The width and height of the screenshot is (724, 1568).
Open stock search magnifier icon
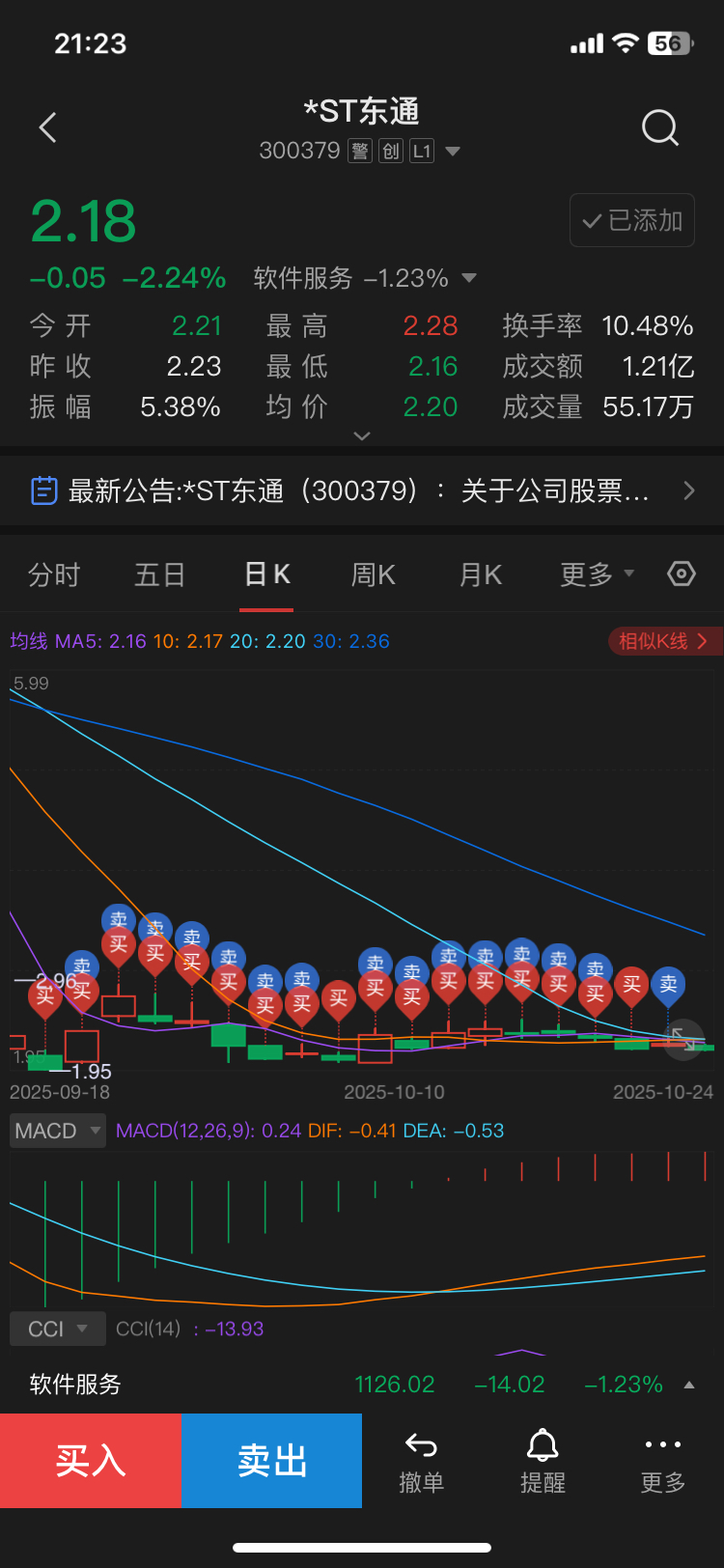pos(660,127)
